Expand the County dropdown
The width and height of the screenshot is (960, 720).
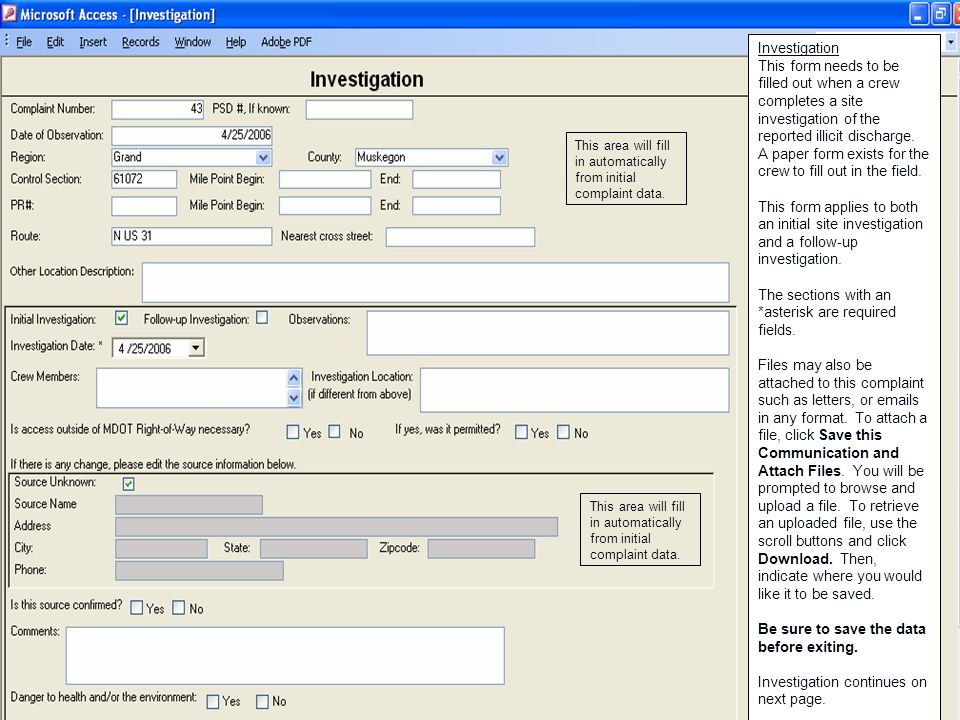pyautogui.click(x=500, y=157)
